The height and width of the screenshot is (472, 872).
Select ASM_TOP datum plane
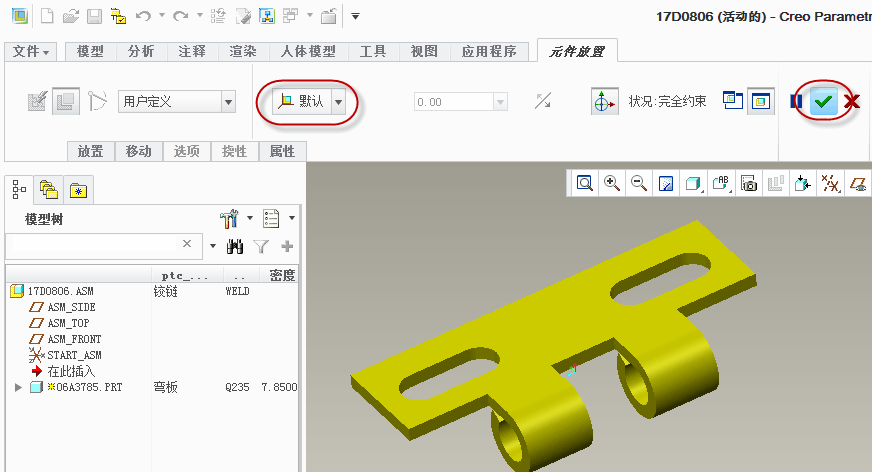(x=68, y=323)
